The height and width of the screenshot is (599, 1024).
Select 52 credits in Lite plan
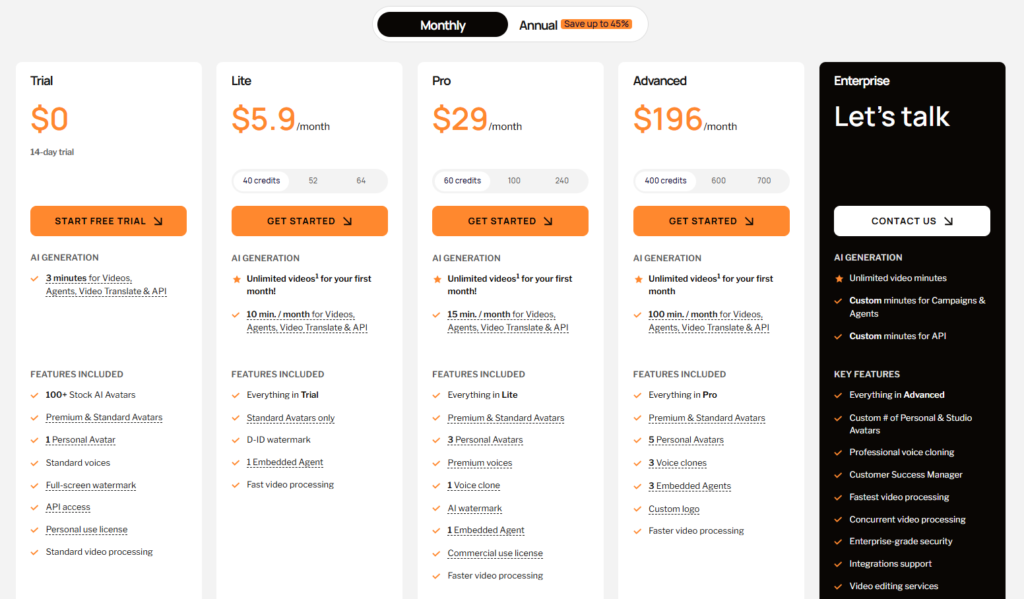[313, 181]
